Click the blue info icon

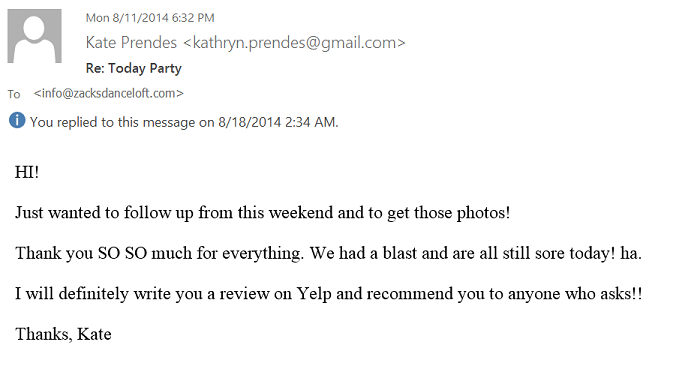point(17,120)
